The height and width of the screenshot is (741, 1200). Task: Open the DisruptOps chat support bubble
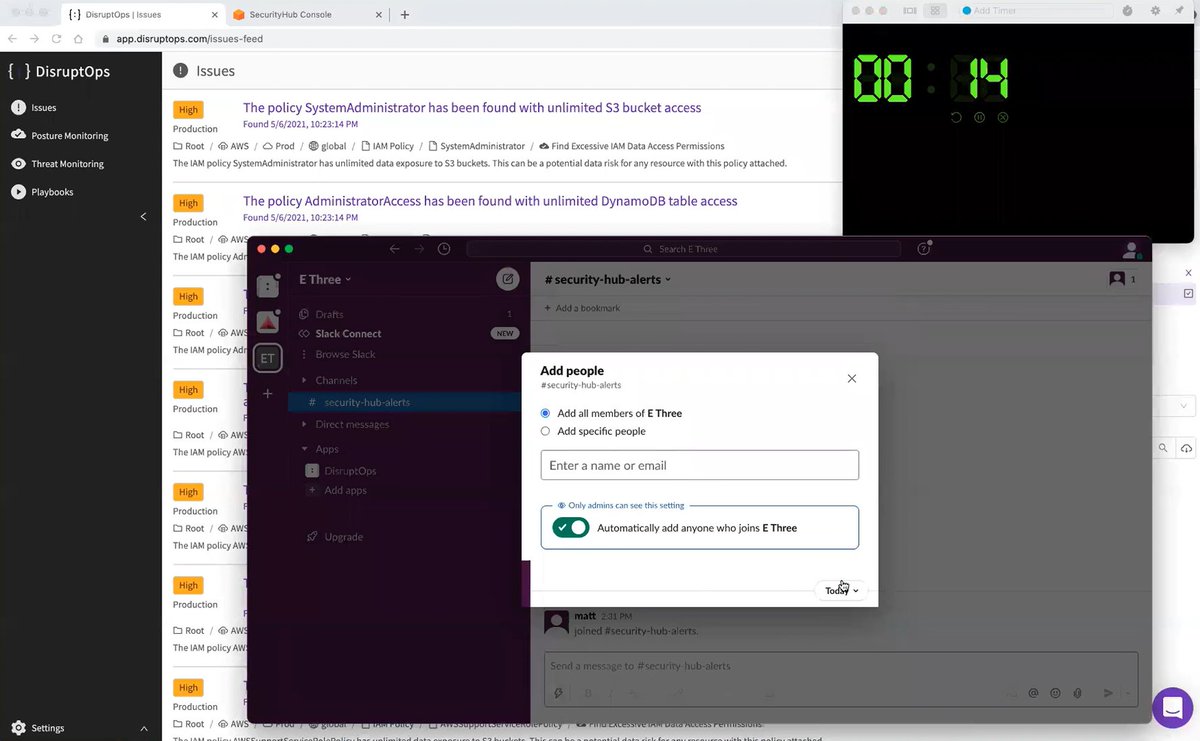[1171, 708]
